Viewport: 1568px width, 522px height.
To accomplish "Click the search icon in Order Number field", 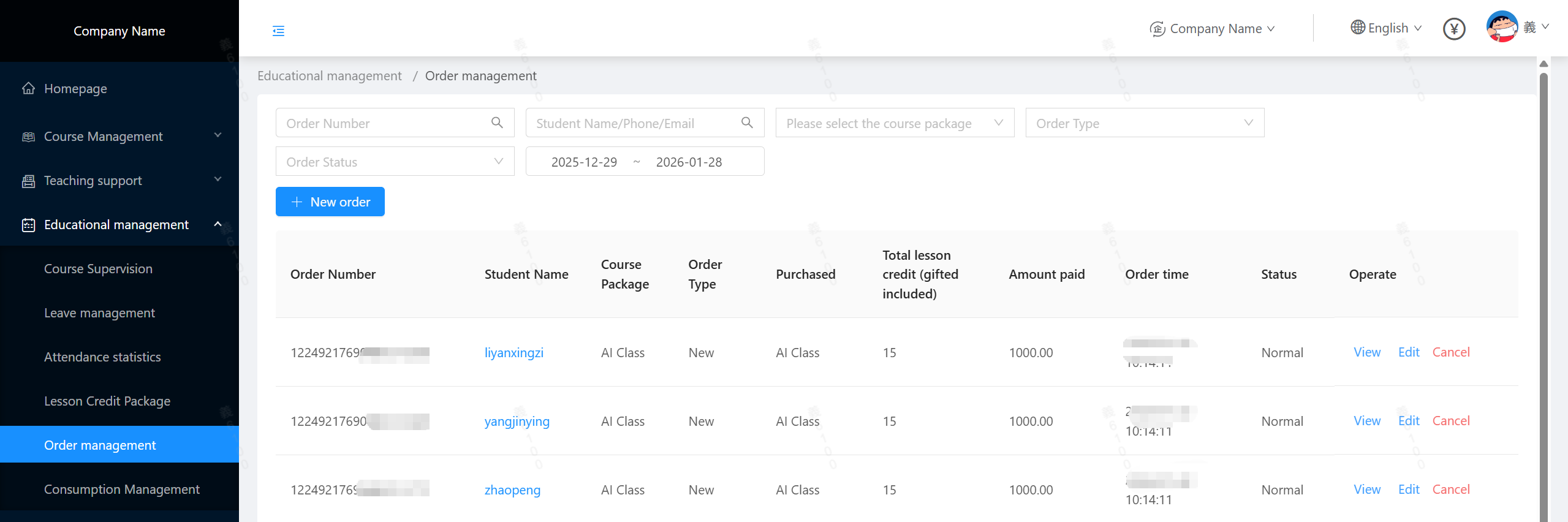I will coord(497,123).
